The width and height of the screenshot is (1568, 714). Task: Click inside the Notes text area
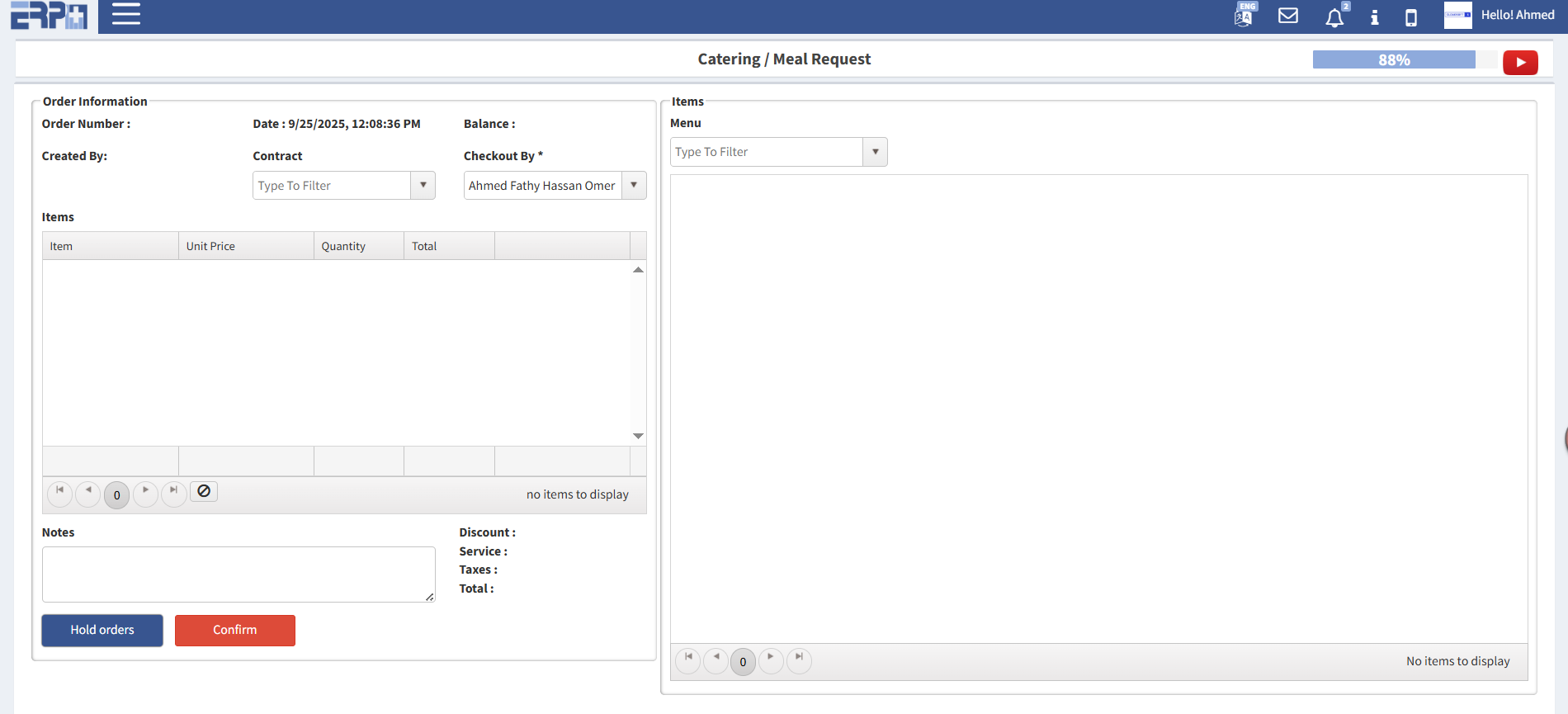point(238,574)
